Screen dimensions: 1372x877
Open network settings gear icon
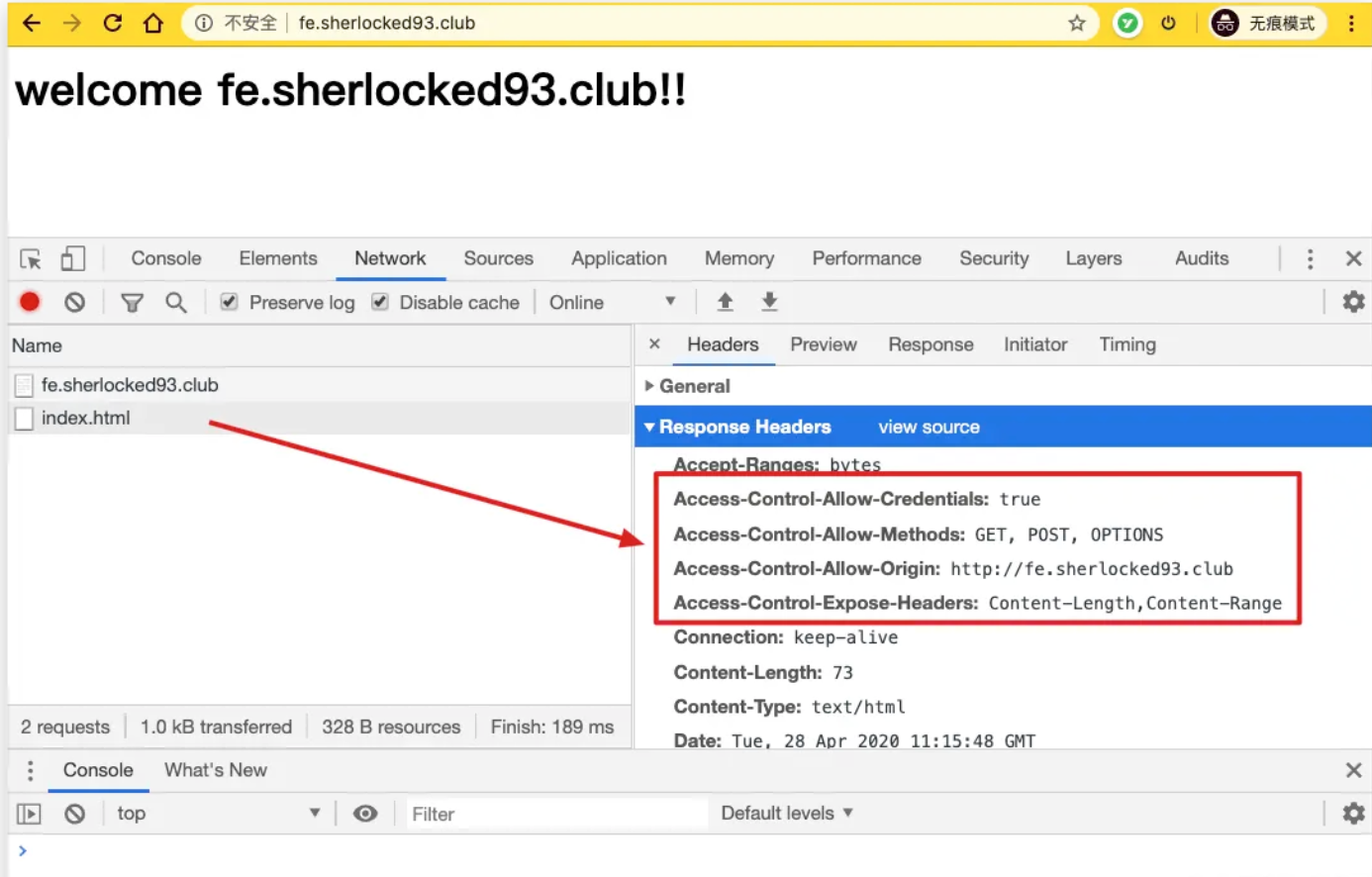click(x=1353, y=302)
